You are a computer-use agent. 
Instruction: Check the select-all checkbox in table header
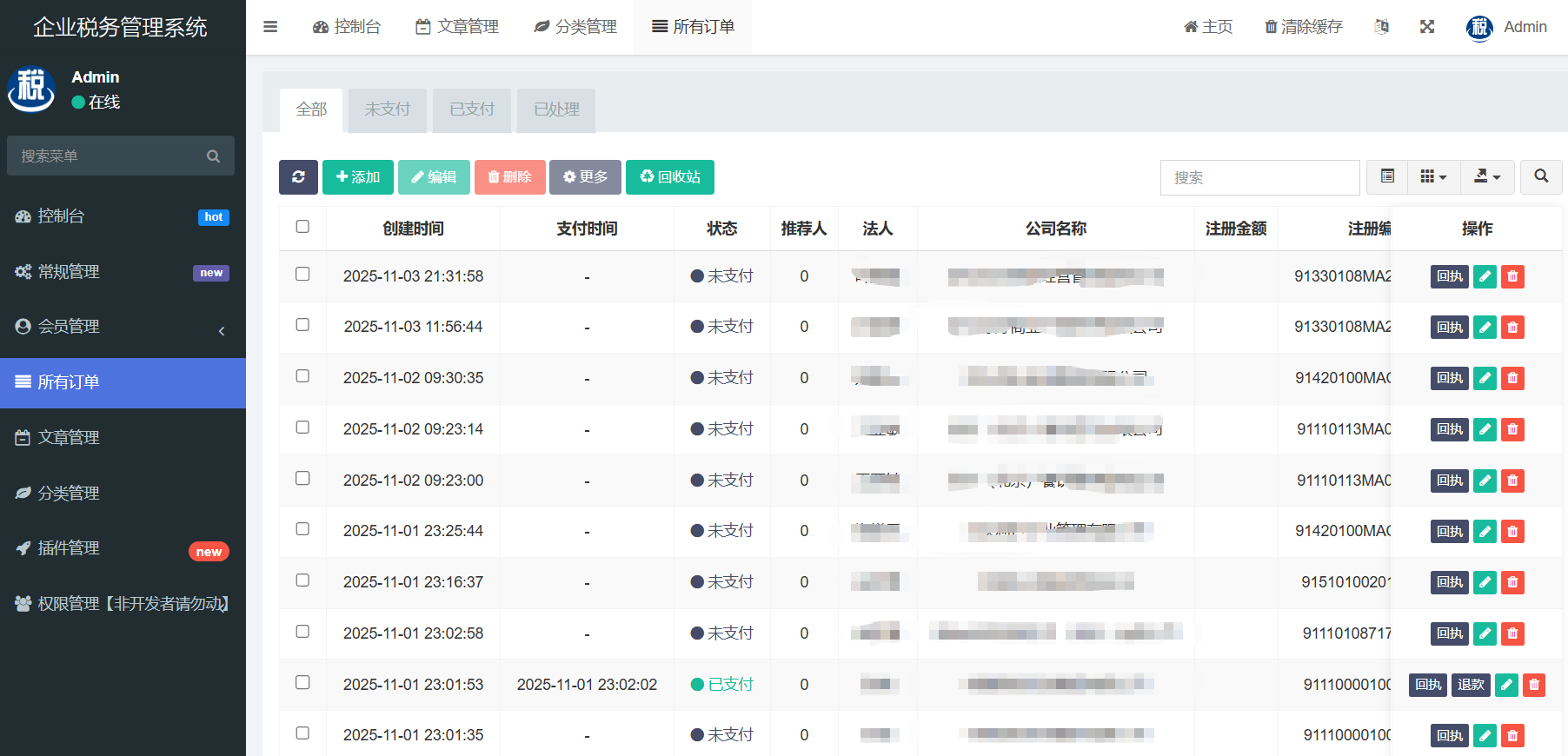(x=302, y=227)
